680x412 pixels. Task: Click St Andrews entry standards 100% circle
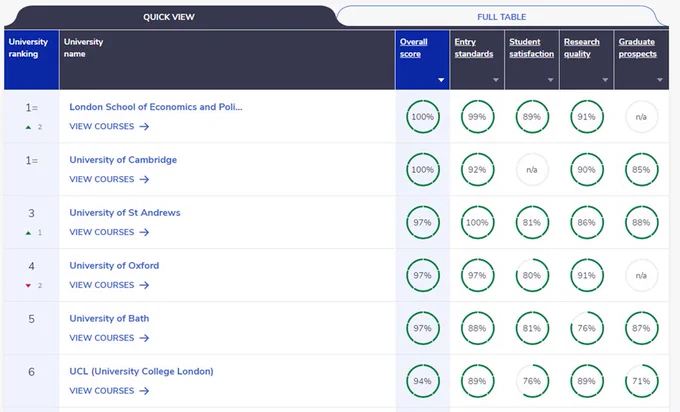(477, 222)
